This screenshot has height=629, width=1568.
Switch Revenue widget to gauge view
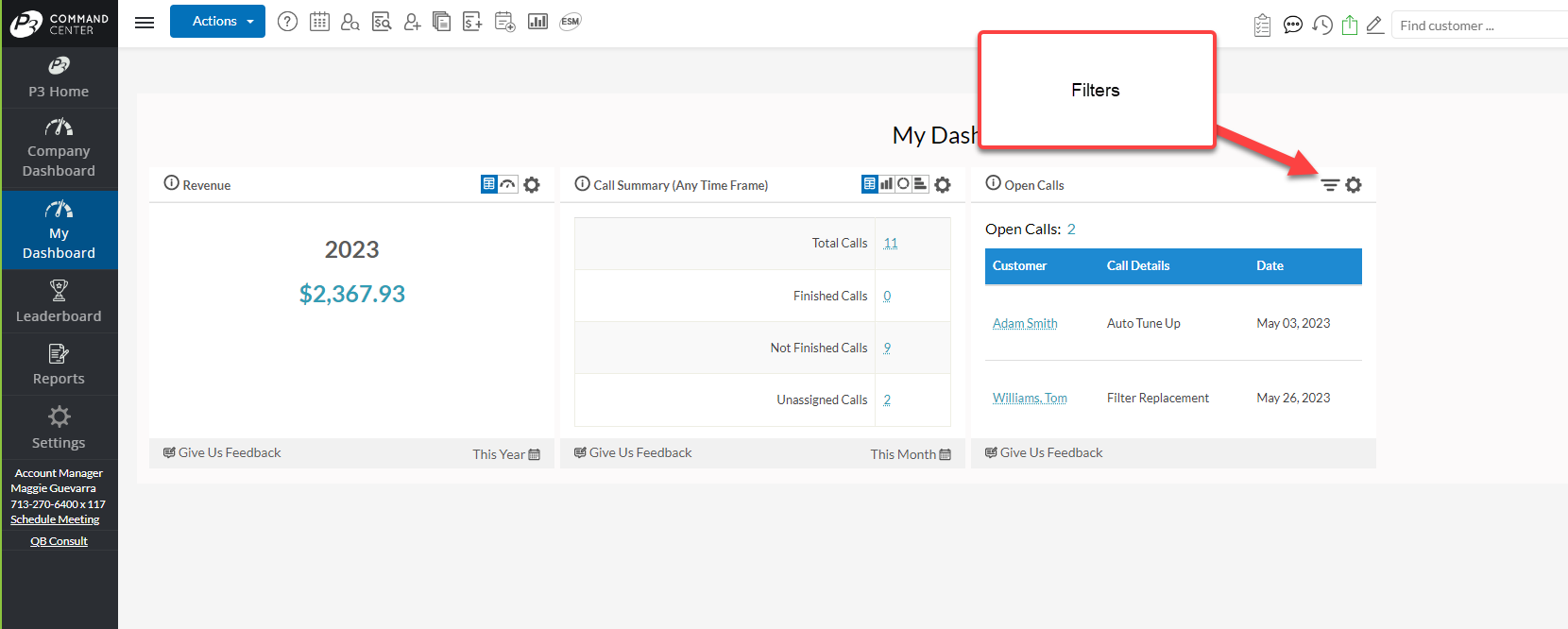(x=508, y=184)
